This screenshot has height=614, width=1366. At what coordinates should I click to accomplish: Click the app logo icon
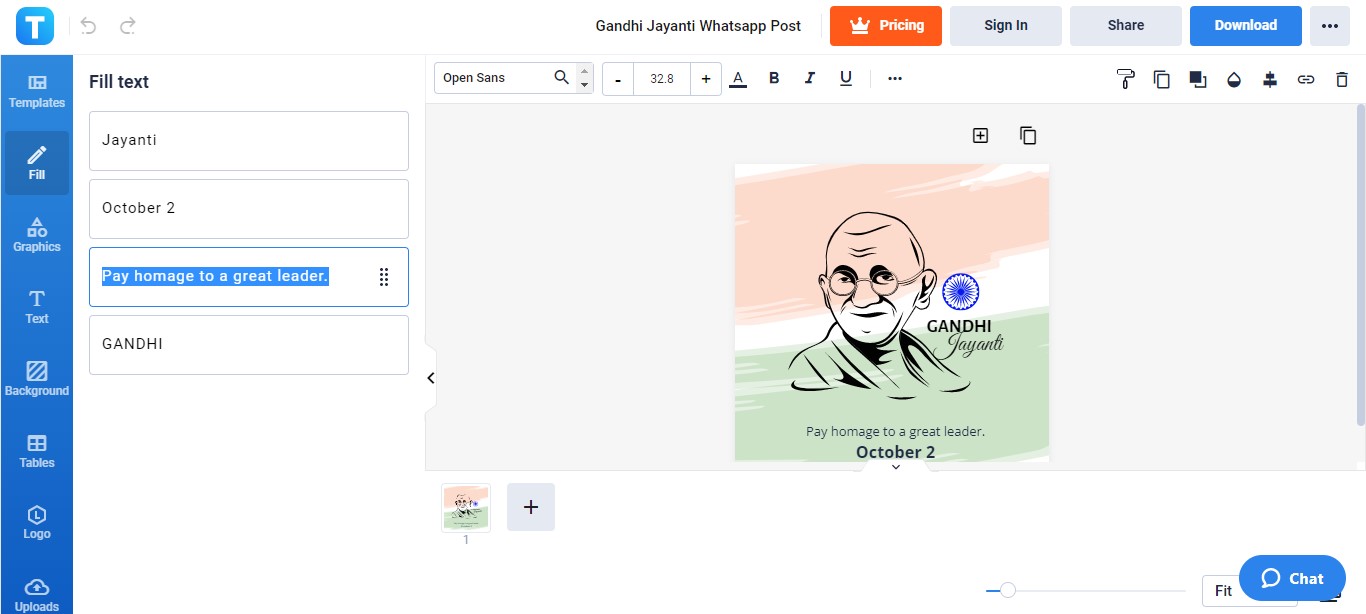35,25
